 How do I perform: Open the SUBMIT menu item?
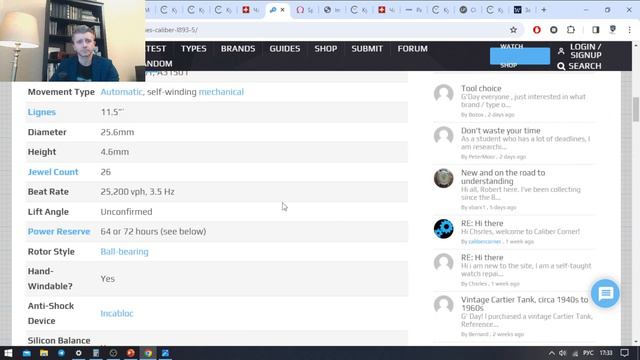click(367, 49)
